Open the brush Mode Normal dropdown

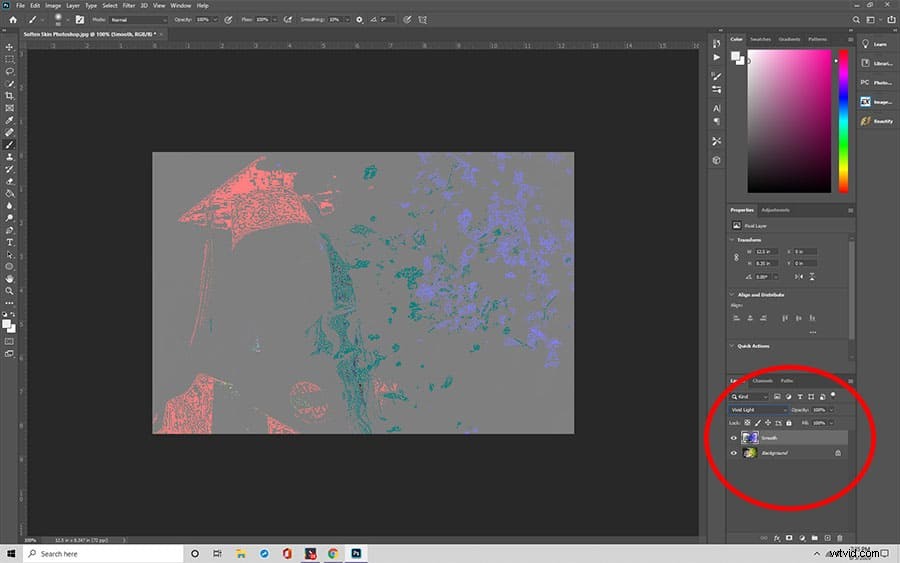138,20
